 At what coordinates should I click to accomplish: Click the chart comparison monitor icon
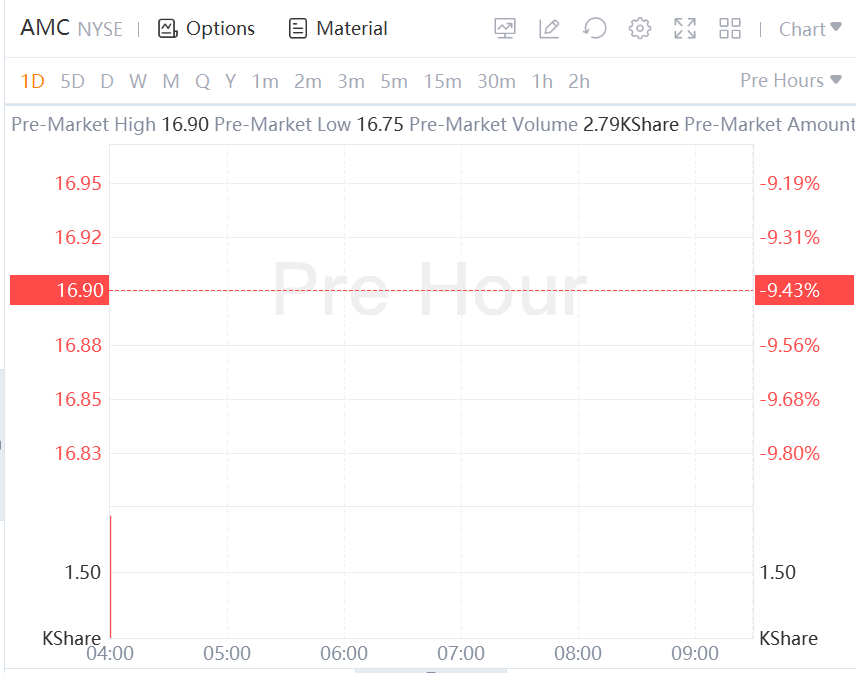[x=505, y=29]
